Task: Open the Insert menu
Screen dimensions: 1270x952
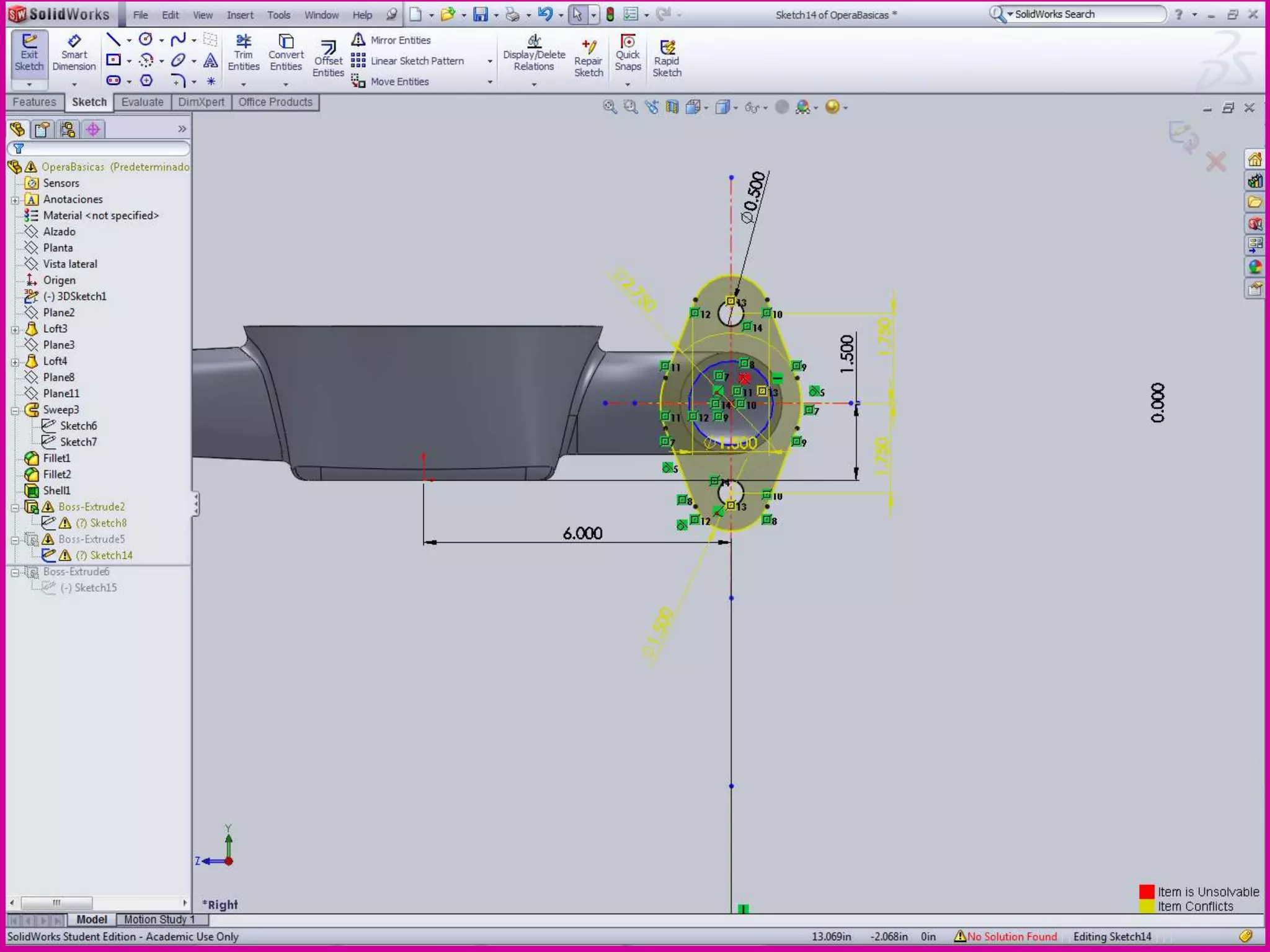Action: pos(240,15)
